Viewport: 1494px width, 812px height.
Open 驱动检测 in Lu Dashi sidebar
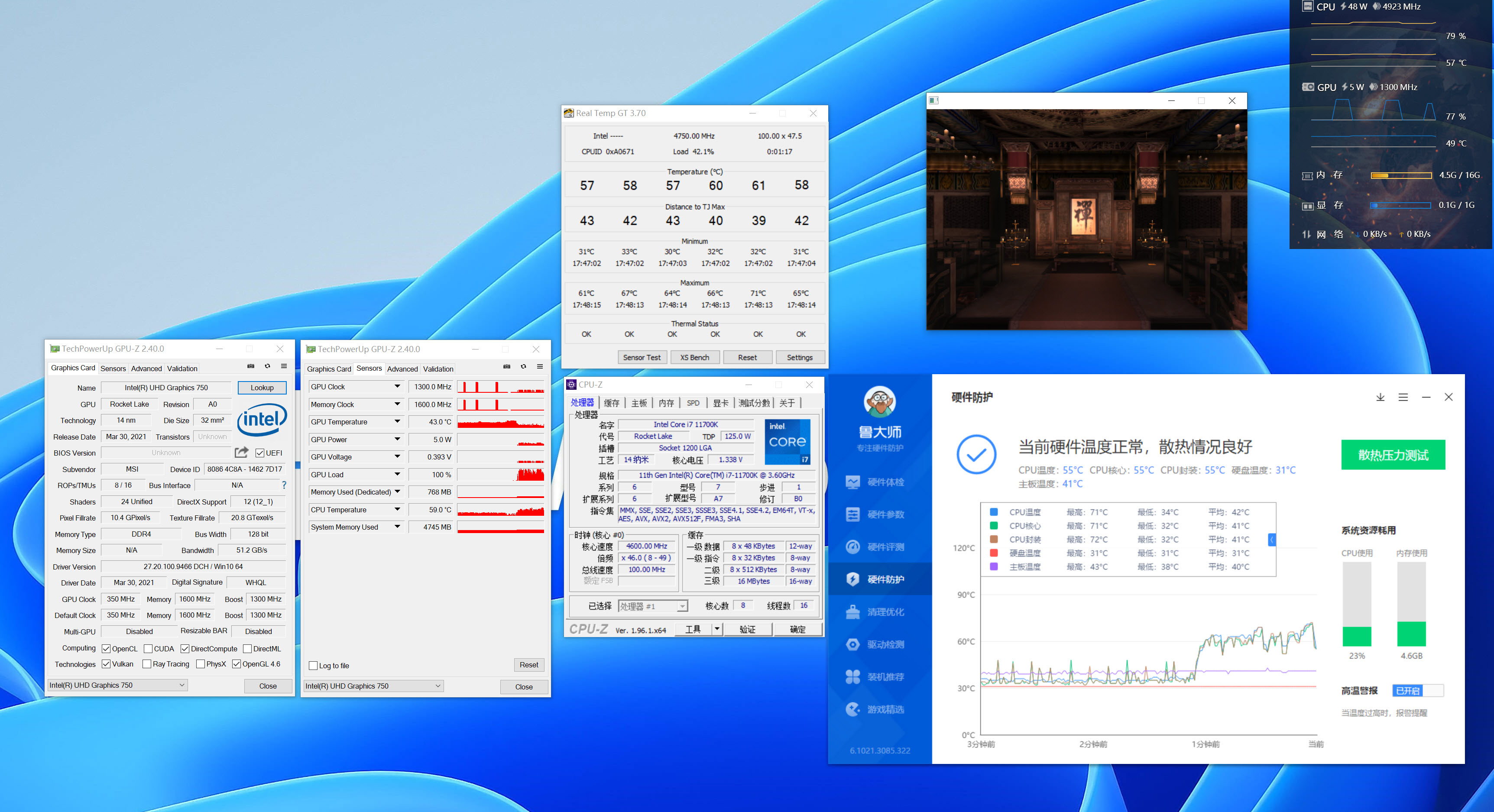click(885, 644)
